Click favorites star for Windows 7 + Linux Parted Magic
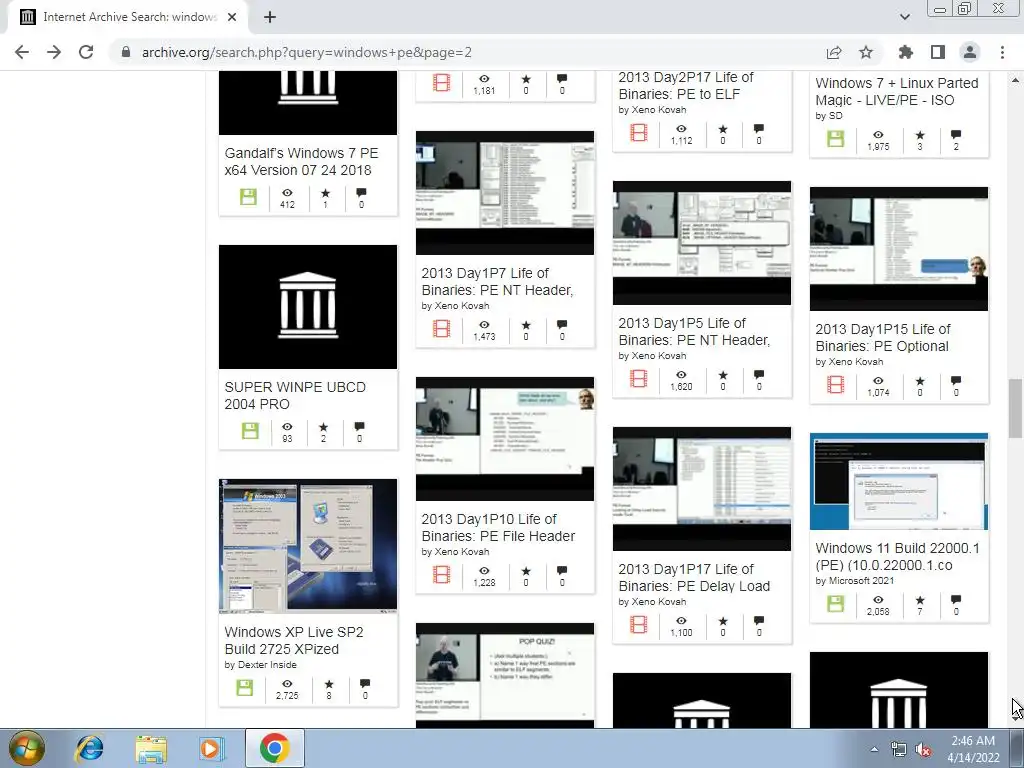Image resolution: width=1024 pixels, height=768 pixels. click(x=920, y=135)
